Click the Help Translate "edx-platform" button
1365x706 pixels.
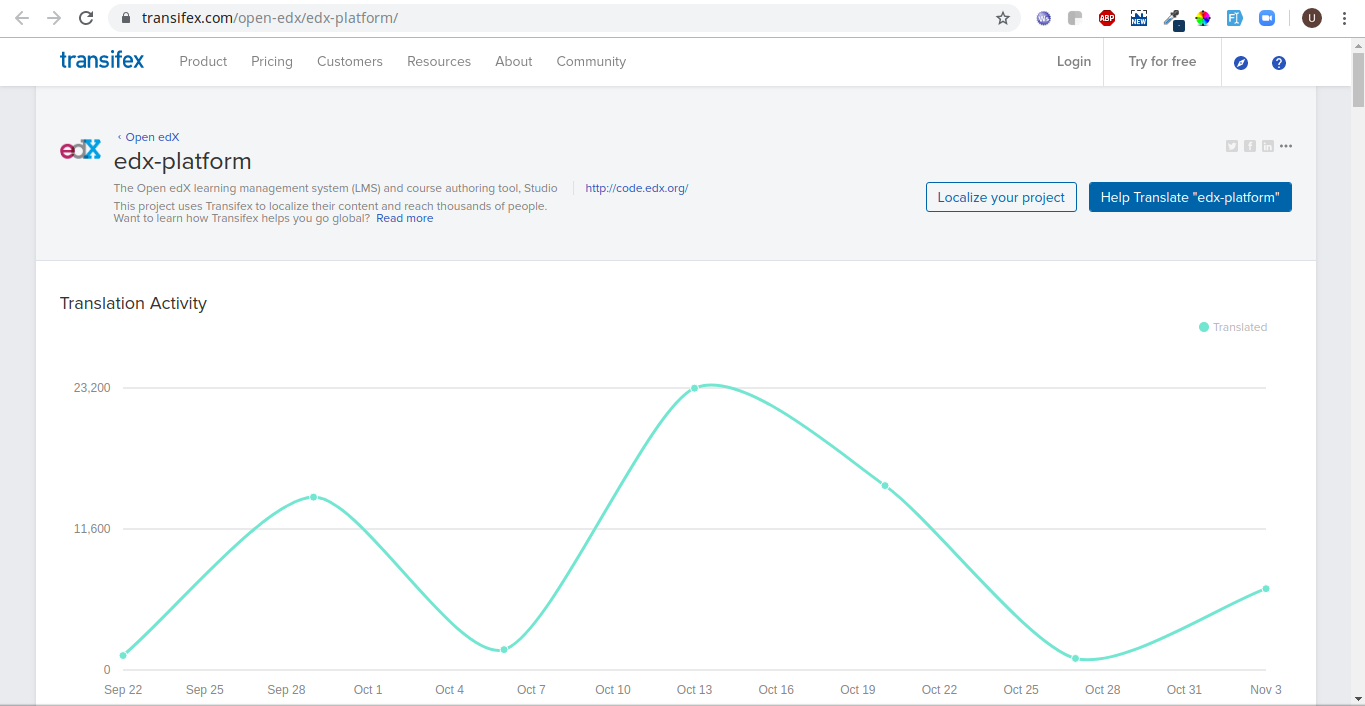pos(1190,197)
